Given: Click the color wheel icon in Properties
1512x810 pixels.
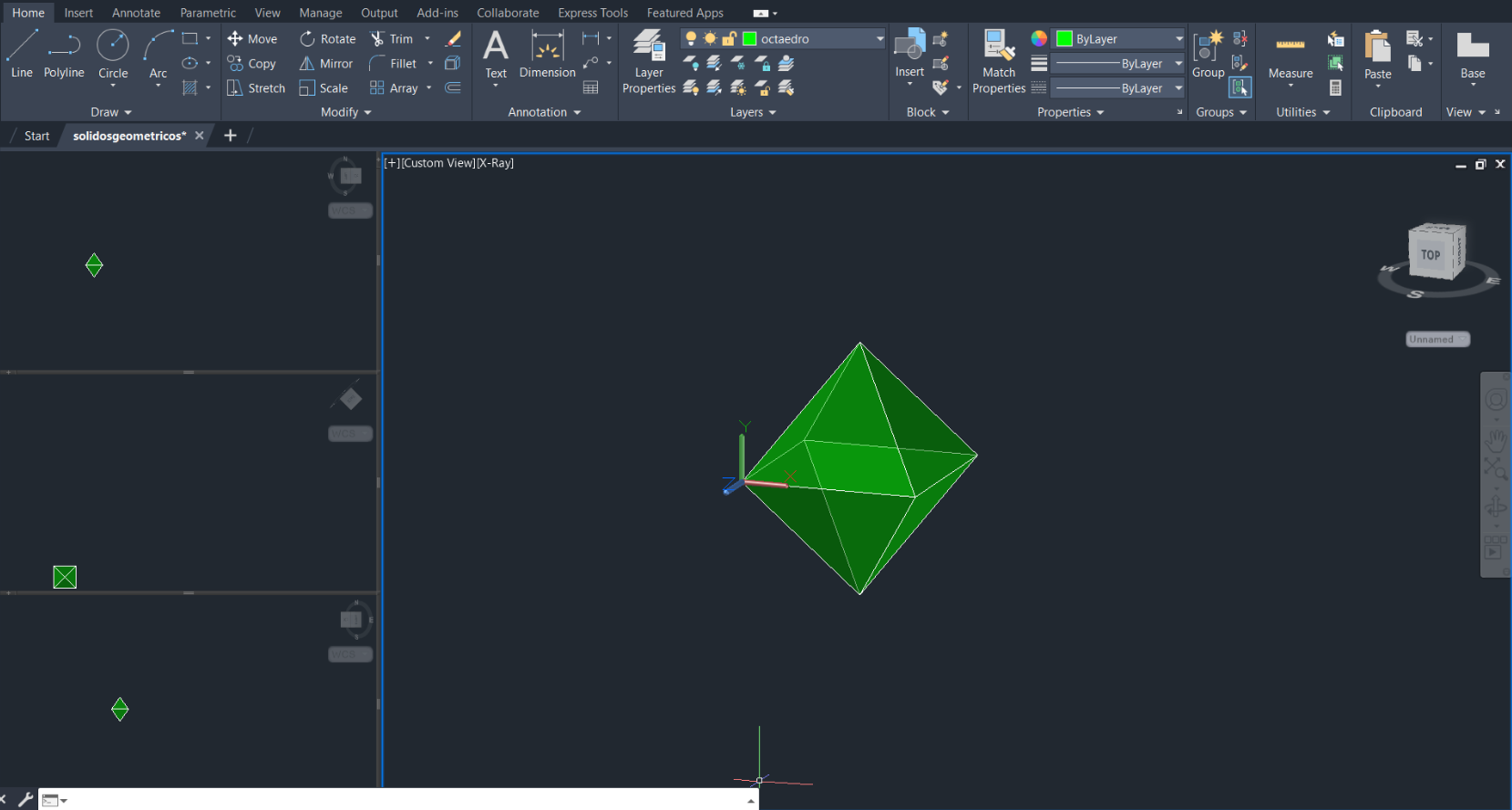Looking at the screenshot, I should [x=1039, y=38].
